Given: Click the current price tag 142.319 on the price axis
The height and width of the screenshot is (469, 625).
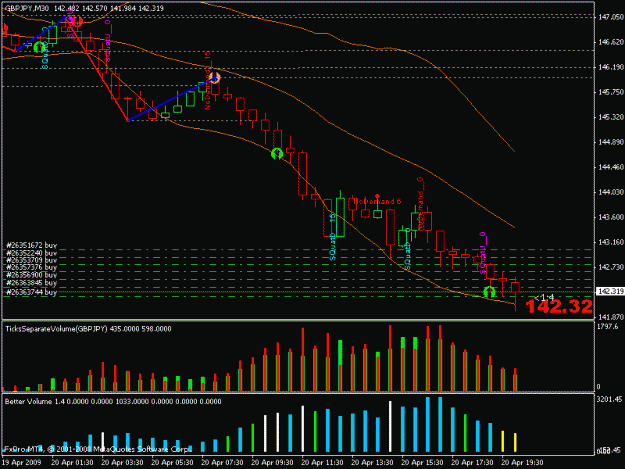Looking at the screenshot, I should 610,292.
